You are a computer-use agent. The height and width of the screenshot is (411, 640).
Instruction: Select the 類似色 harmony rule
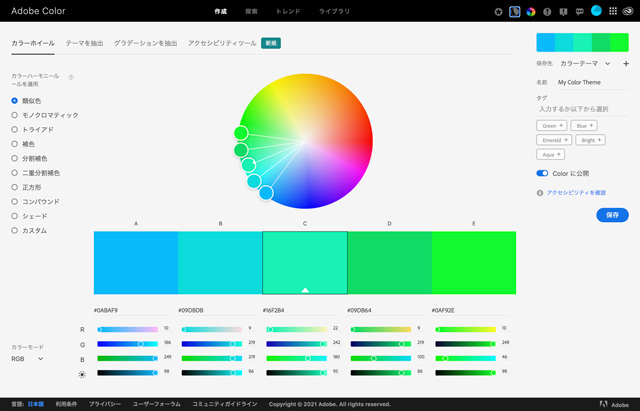click(x=27, y=100)
